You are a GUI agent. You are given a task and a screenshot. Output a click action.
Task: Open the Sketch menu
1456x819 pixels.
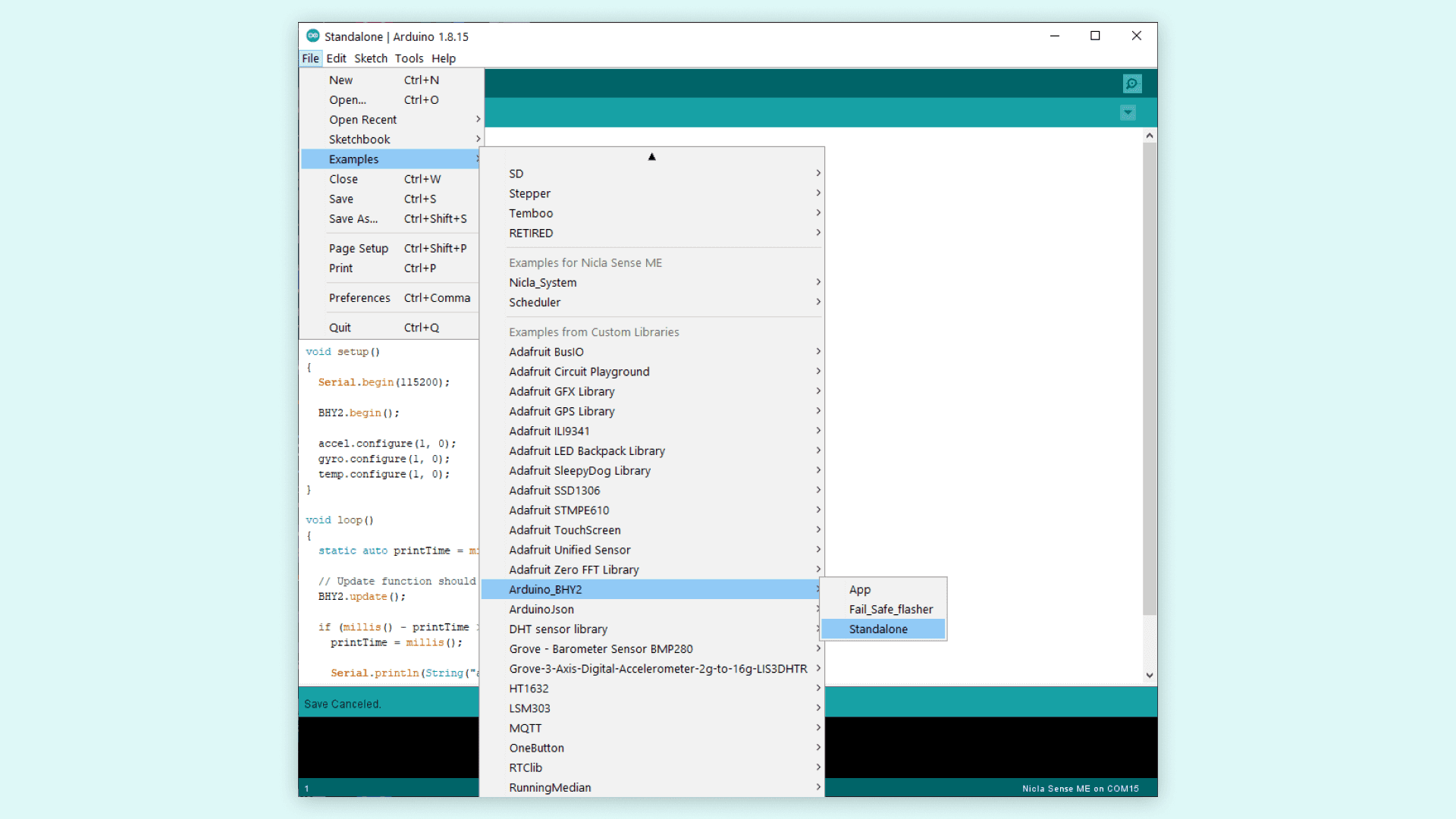pyautogui.click(x=370, y=58)
